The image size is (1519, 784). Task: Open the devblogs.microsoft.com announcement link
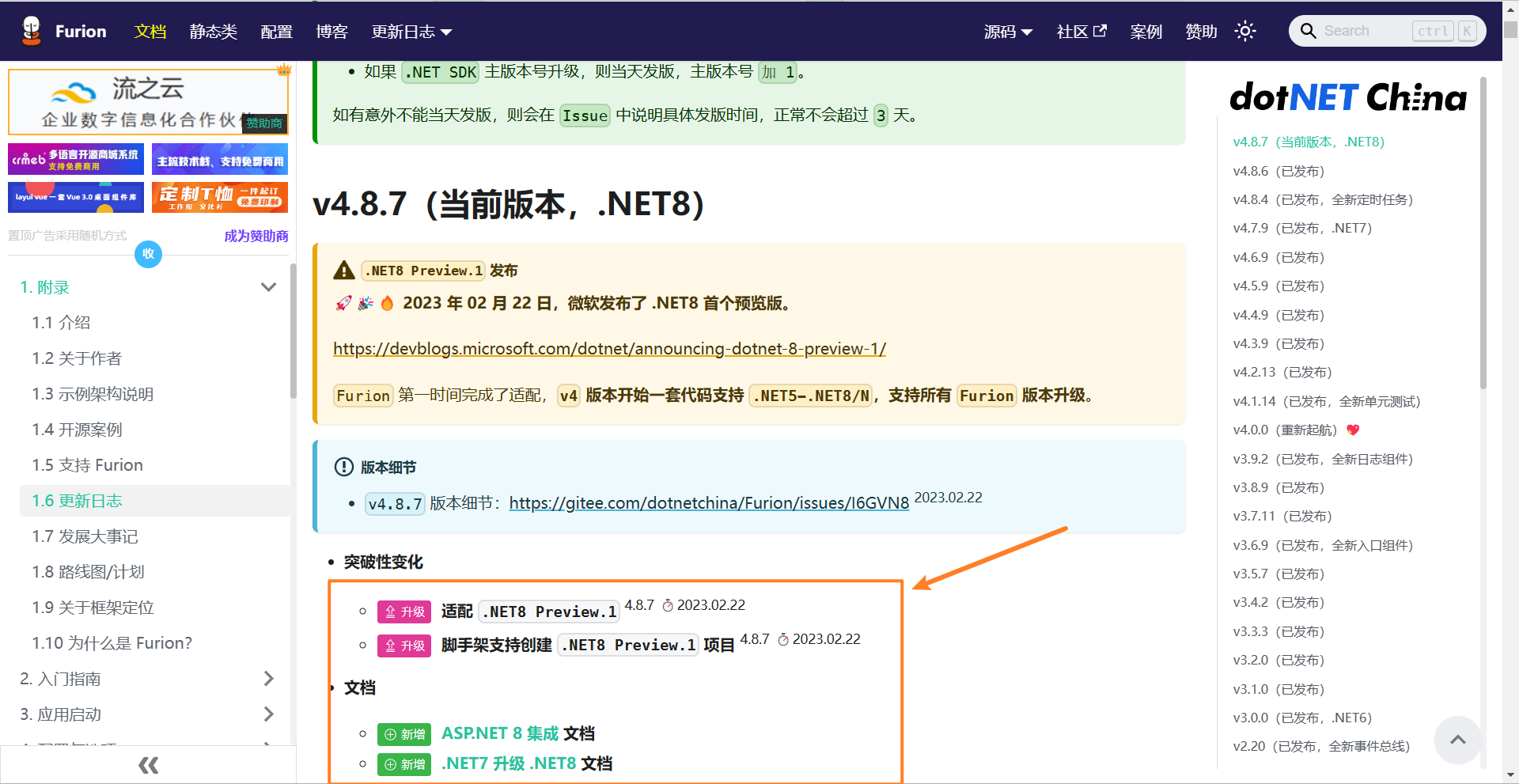pyautogui.click(x=609, y=349)
